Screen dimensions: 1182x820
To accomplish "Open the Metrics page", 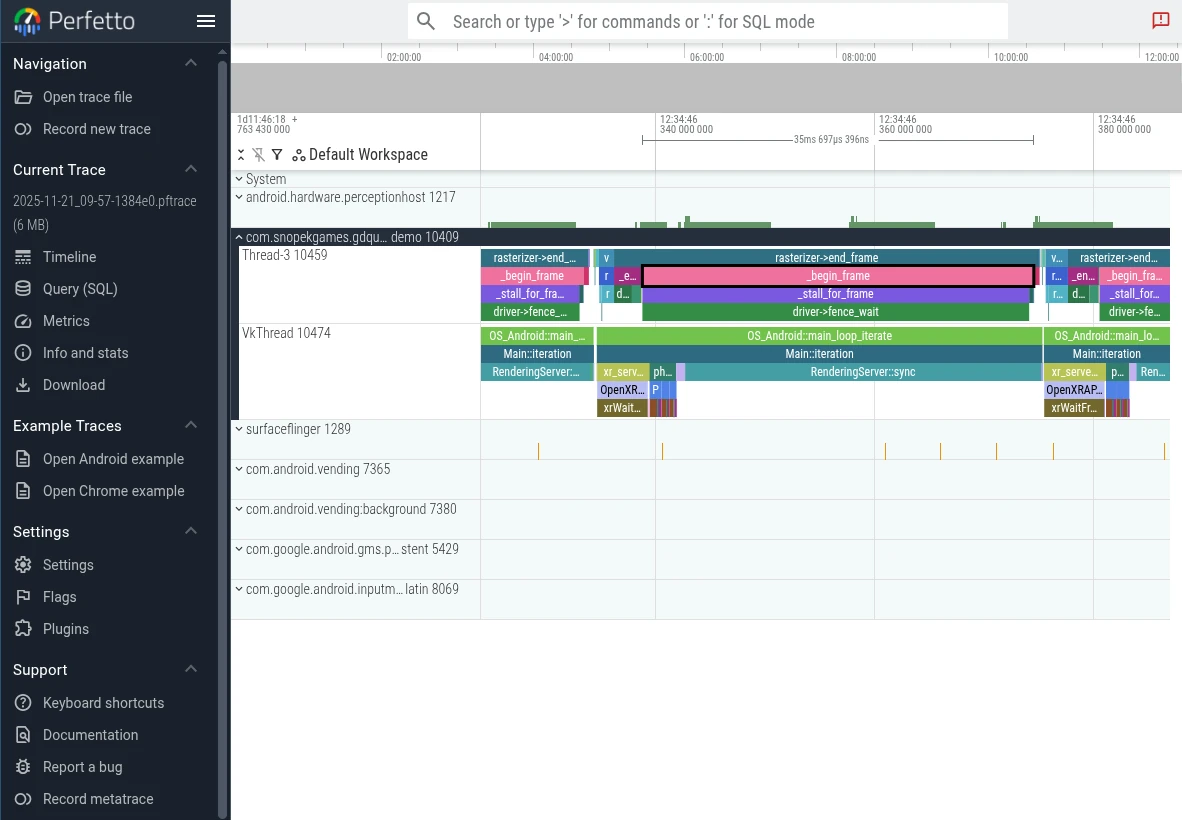I will coord(66,321).
